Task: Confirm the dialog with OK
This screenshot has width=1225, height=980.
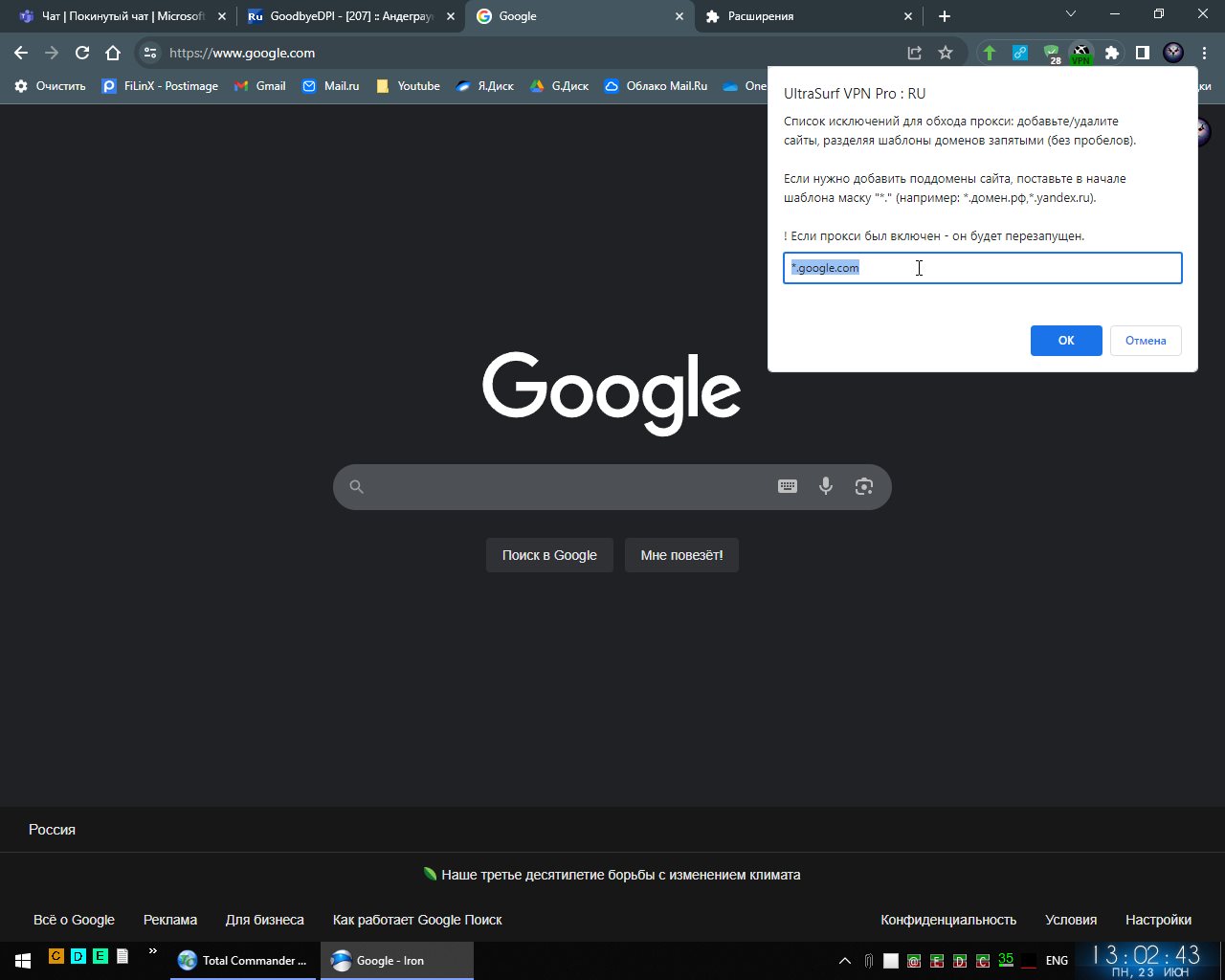Action: point(1066,341)
